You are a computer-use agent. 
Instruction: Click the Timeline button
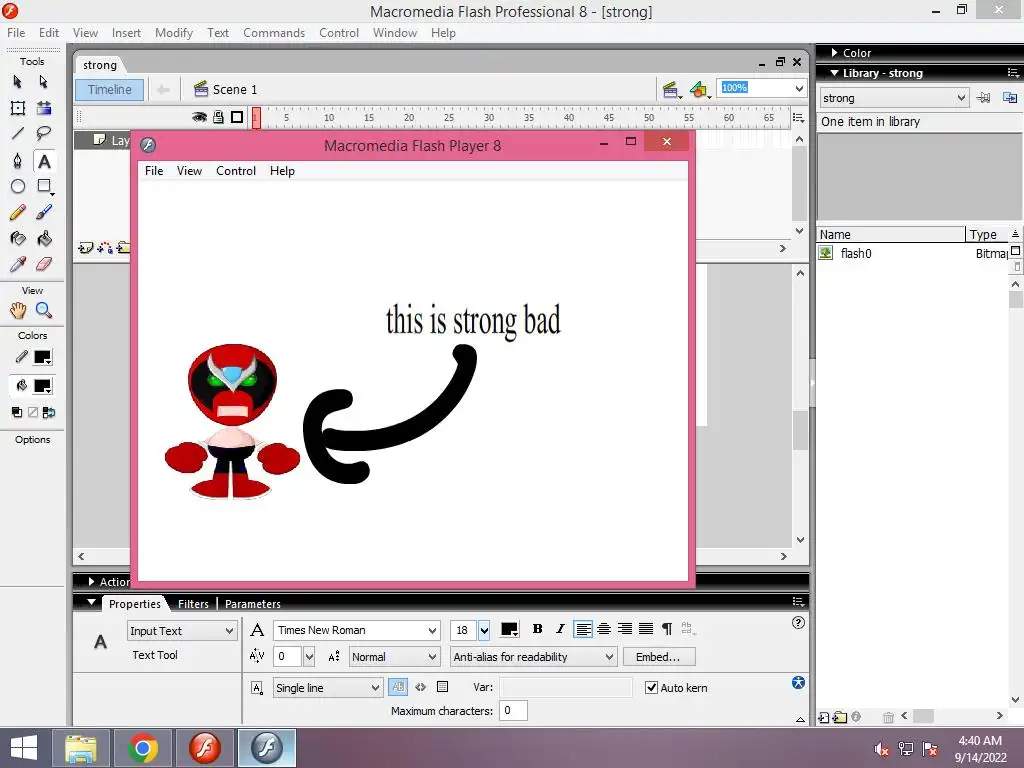coord(110,89)
